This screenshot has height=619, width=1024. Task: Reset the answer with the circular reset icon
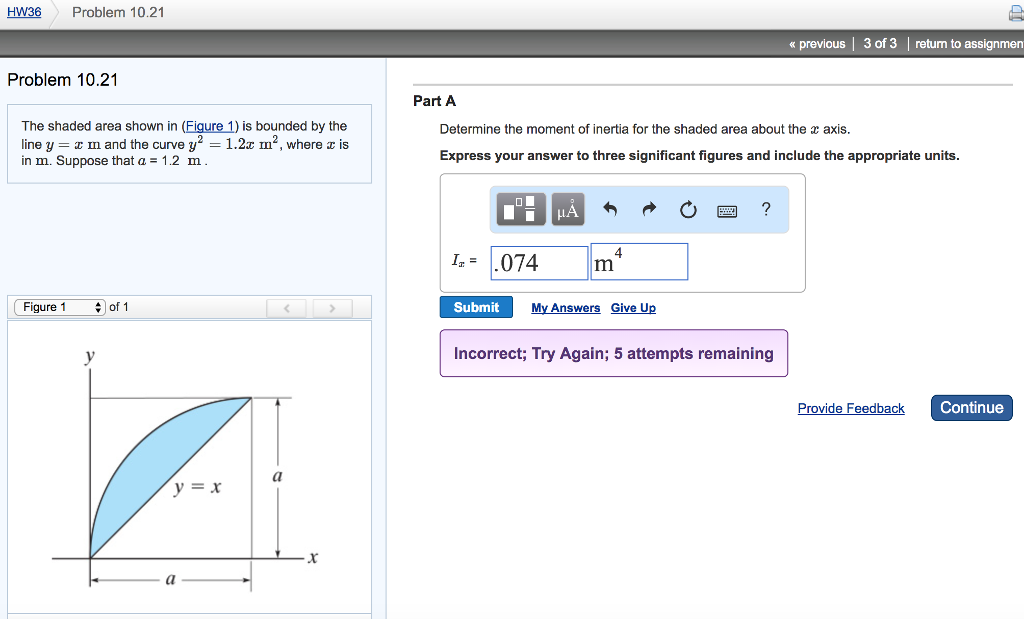(x=687, y=210)
